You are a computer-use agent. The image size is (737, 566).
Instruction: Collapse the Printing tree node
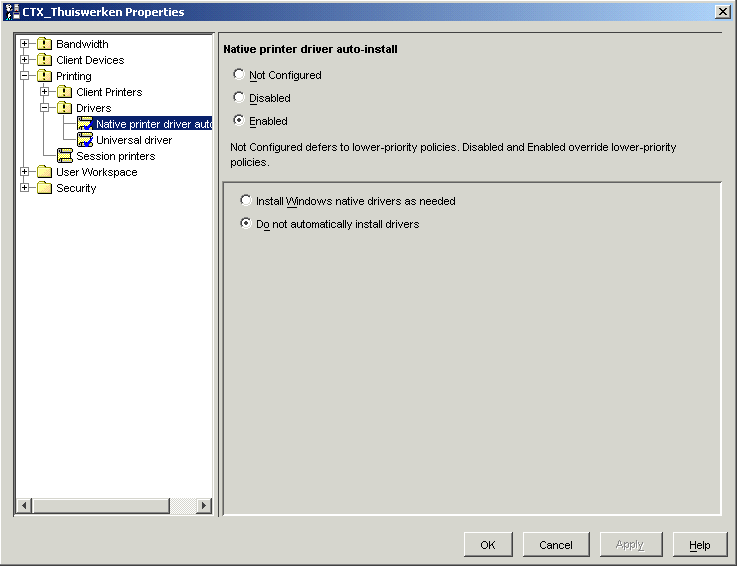click(25, 76)
